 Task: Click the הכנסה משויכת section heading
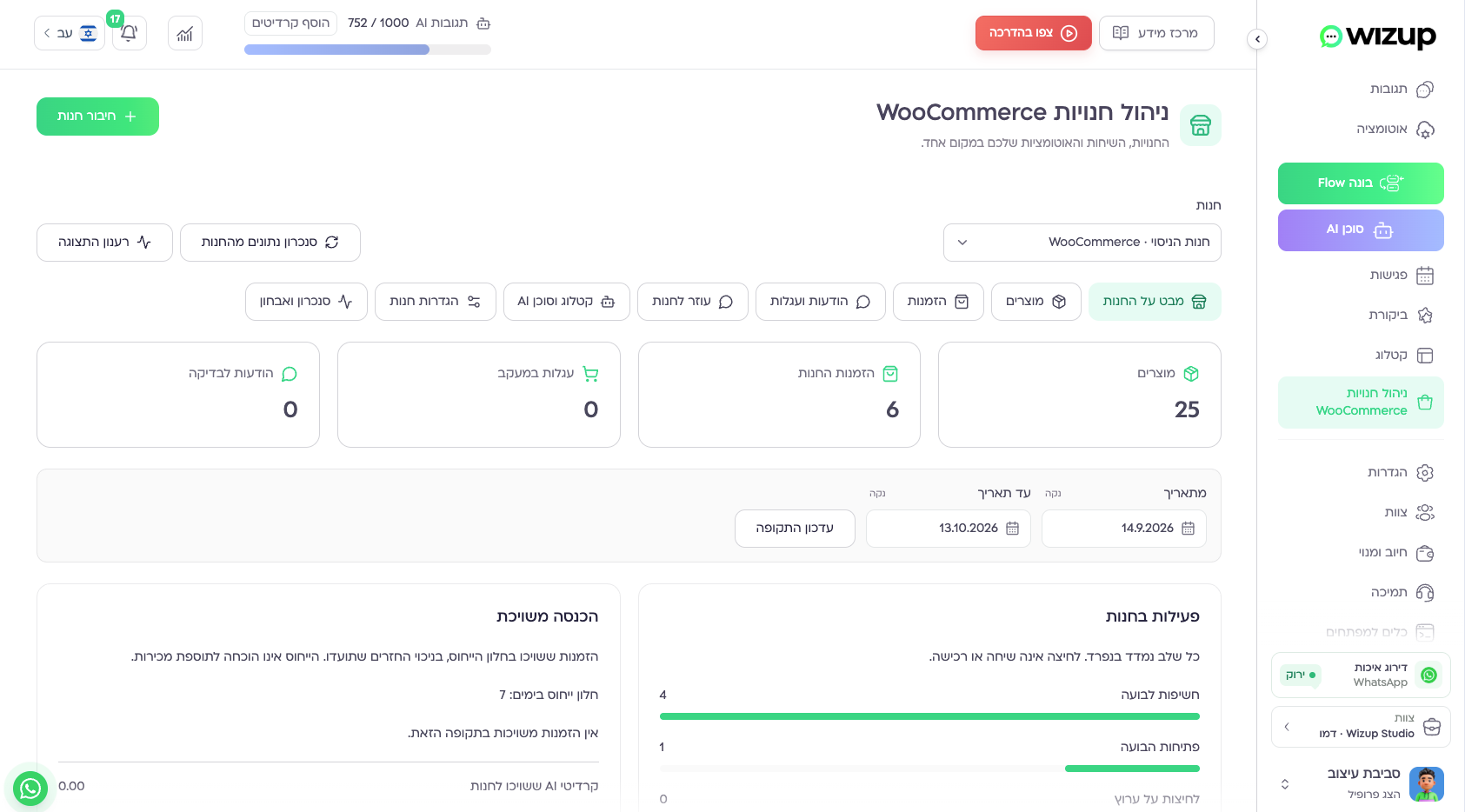click(x=548, y=617)
